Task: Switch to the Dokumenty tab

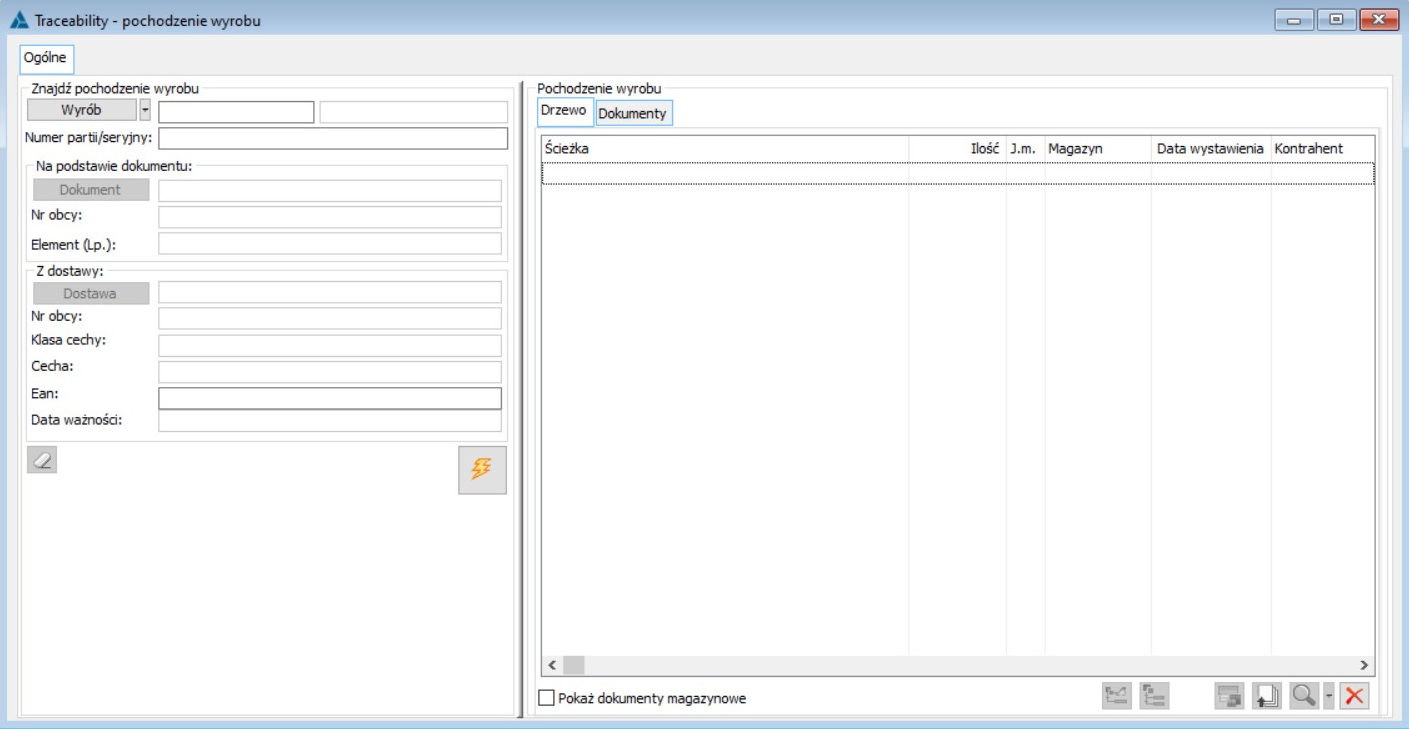Action: [x=633, y=113]
